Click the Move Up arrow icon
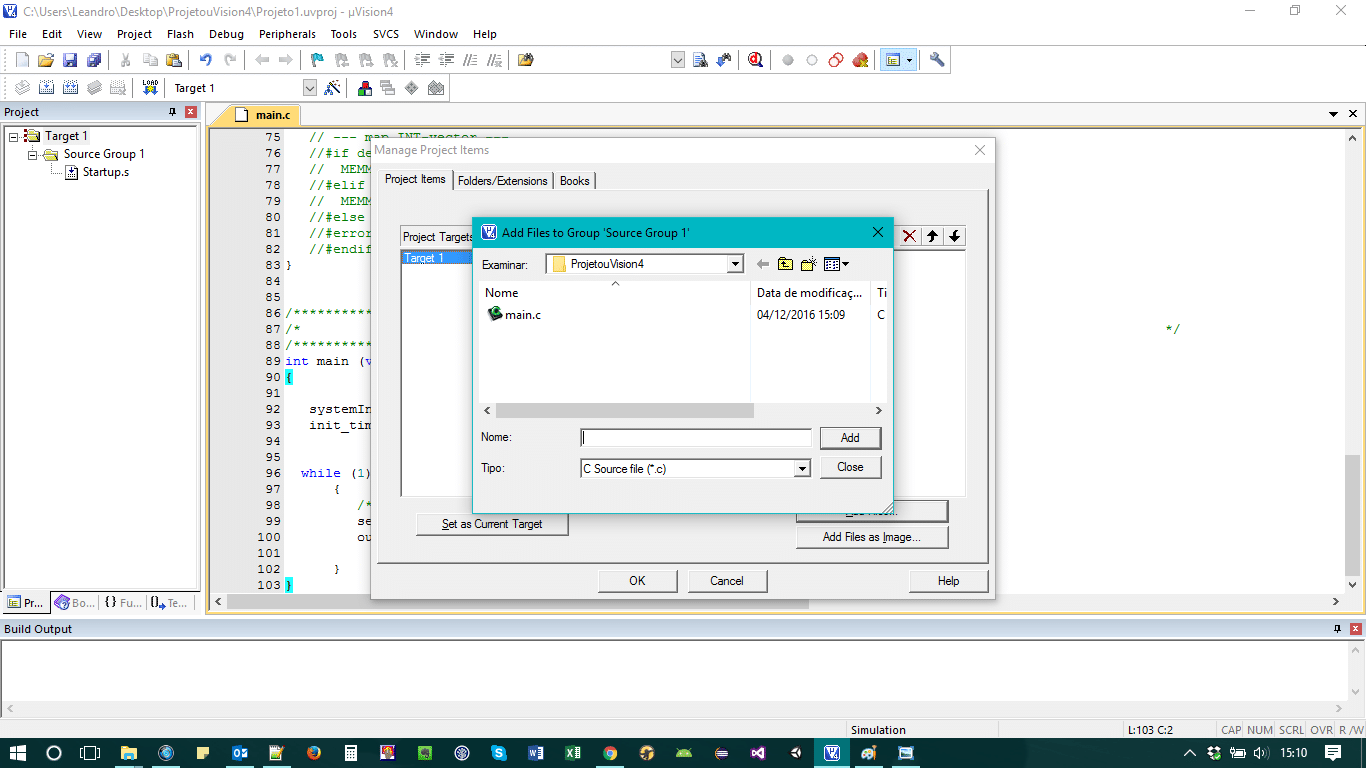Screen dimensions: 1366x768 pyautogui.click(x=932, y=236)
